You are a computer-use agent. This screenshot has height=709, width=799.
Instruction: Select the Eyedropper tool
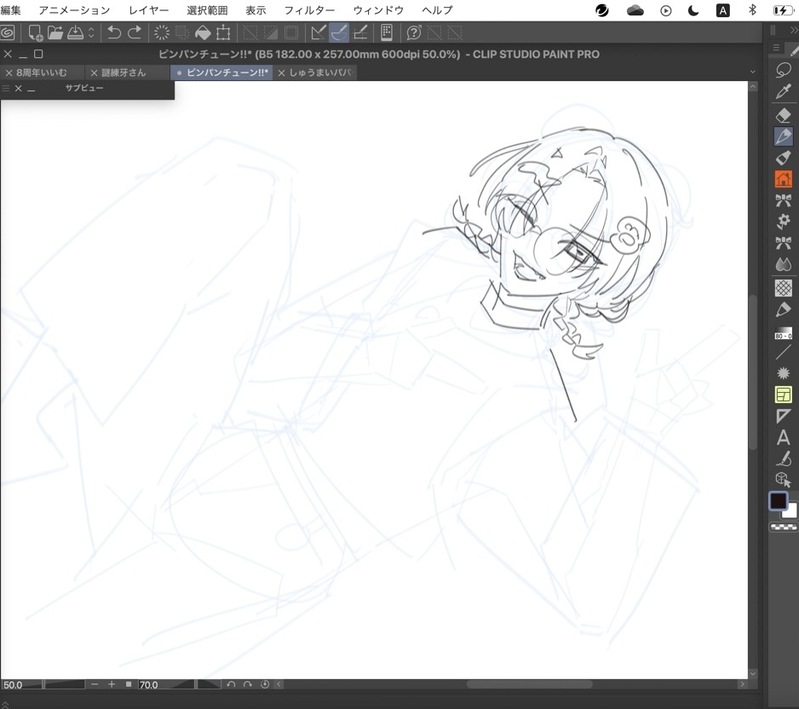point(783,92)
